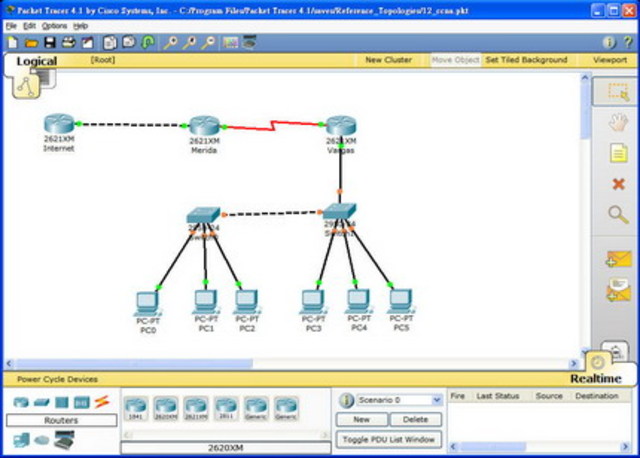The height and width of the screenshot is (458, 640).
Task: Open a file with the folder icon
Action: point(31,42)
